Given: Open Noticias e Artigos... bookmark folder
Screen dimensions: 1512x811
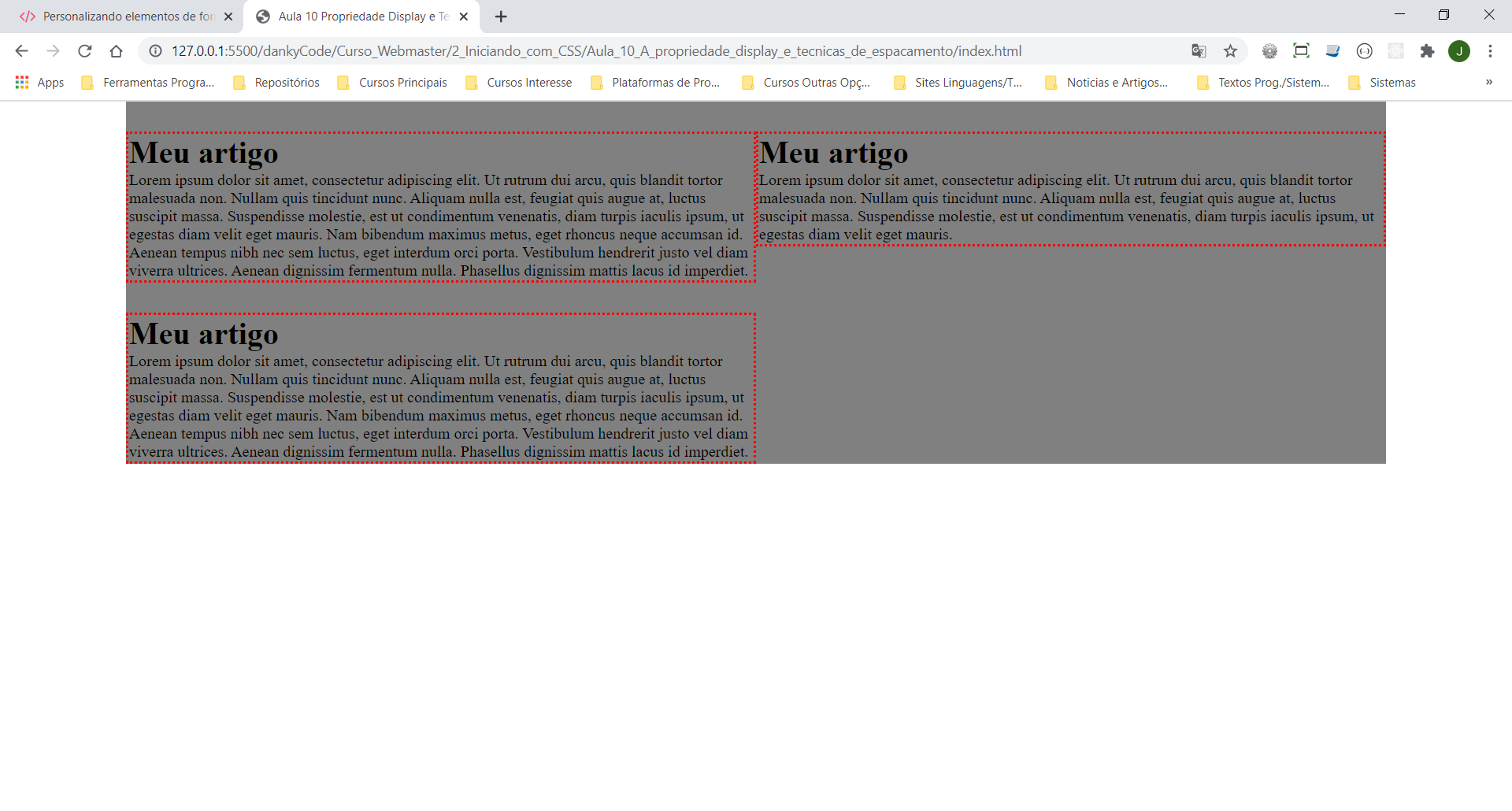Looking at the screenshot, I should [1106, 83].
